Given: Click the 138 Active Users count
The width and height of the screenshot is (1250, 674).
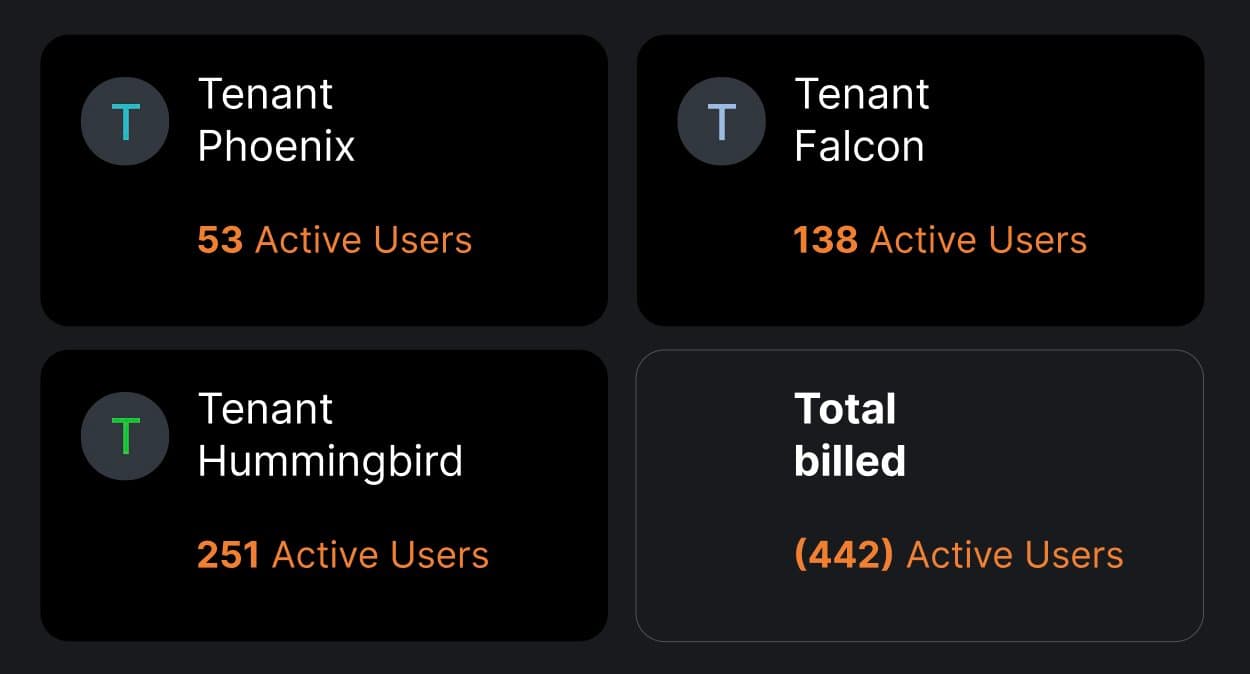Looking at the screenshot, I should [x=940, y=240].
